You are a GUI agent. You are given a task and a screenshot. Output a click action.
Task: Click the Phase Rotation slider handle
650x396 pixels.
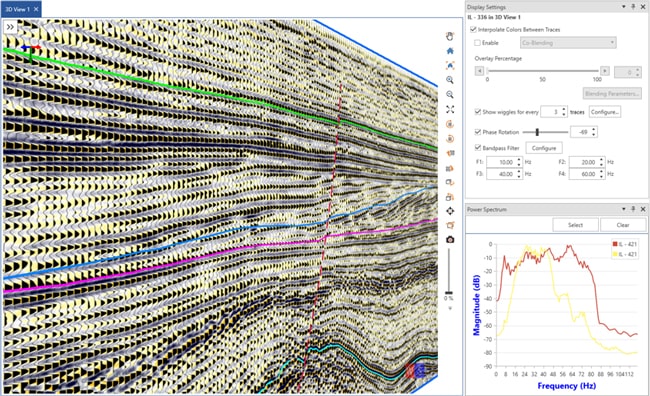click(537, 132)
